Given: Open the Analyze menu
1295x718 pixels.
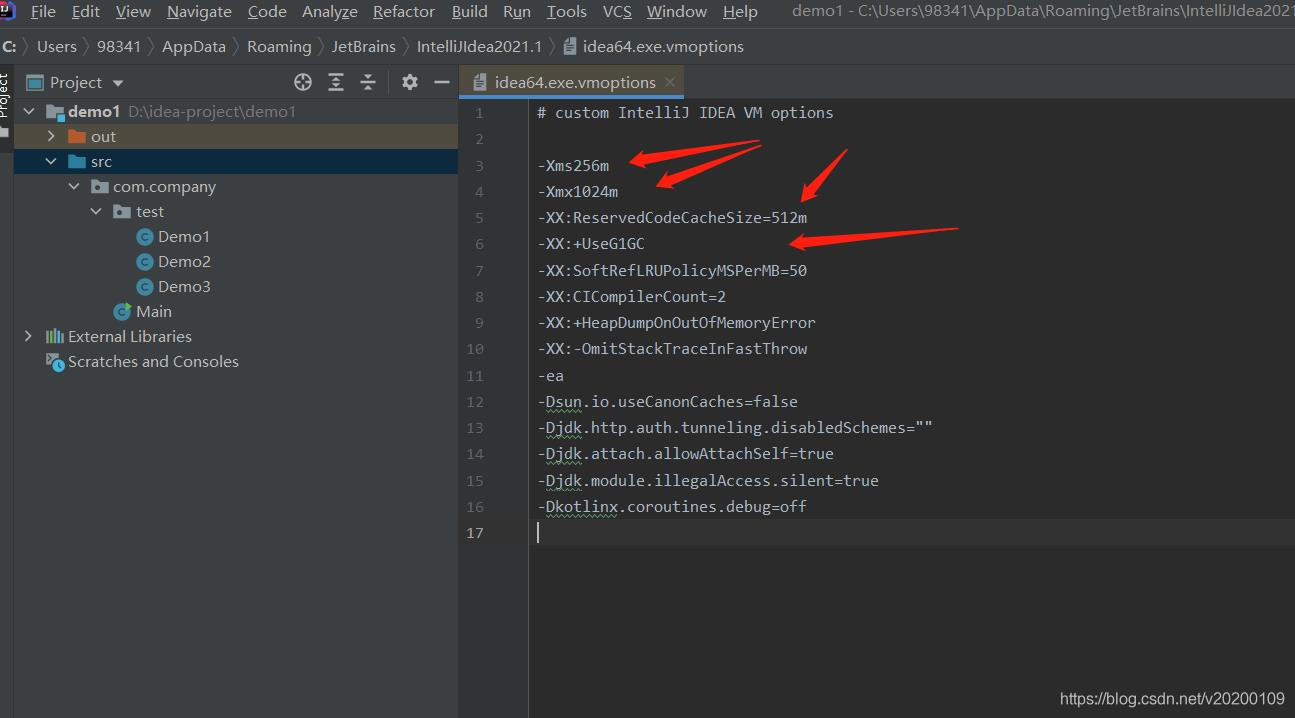Looking at the screenshot, I should tap(330, 12).
